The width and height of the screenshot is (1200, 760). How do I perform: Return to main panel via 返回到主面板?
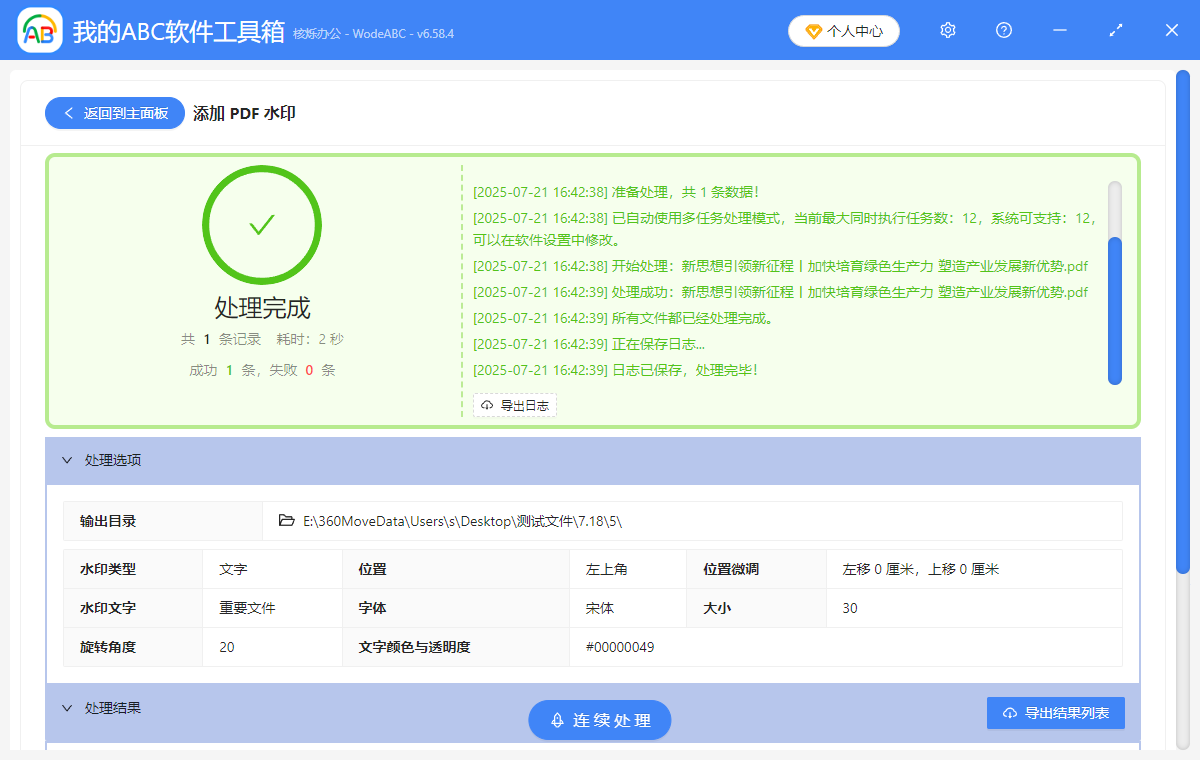(115, 113)
